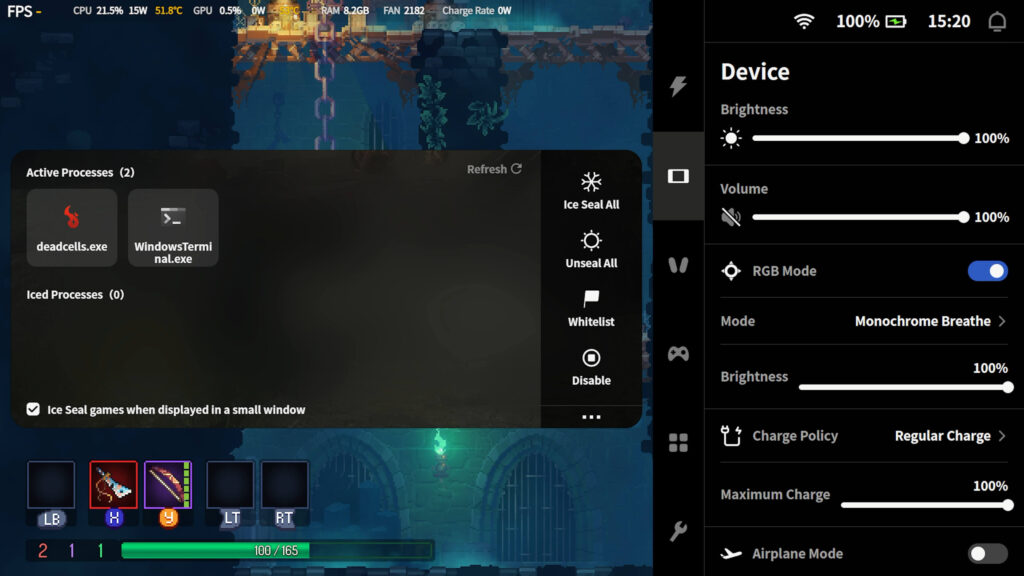Viewport: 1024px width, 576px height.
Task: Click the Iced Processes (0) heading
Action: pos(75,295)
